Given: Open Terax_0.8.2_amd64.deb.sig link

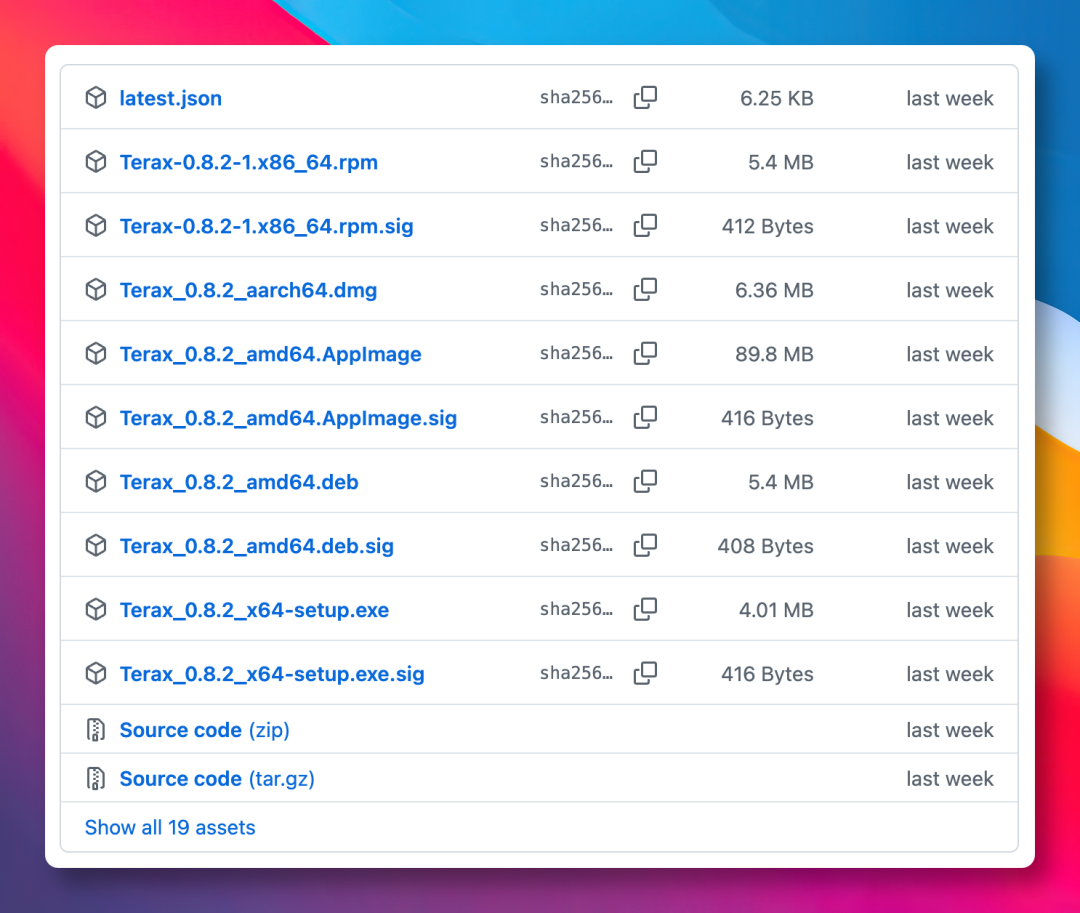Looking at the screenshot, I should [x=257, y=547].
